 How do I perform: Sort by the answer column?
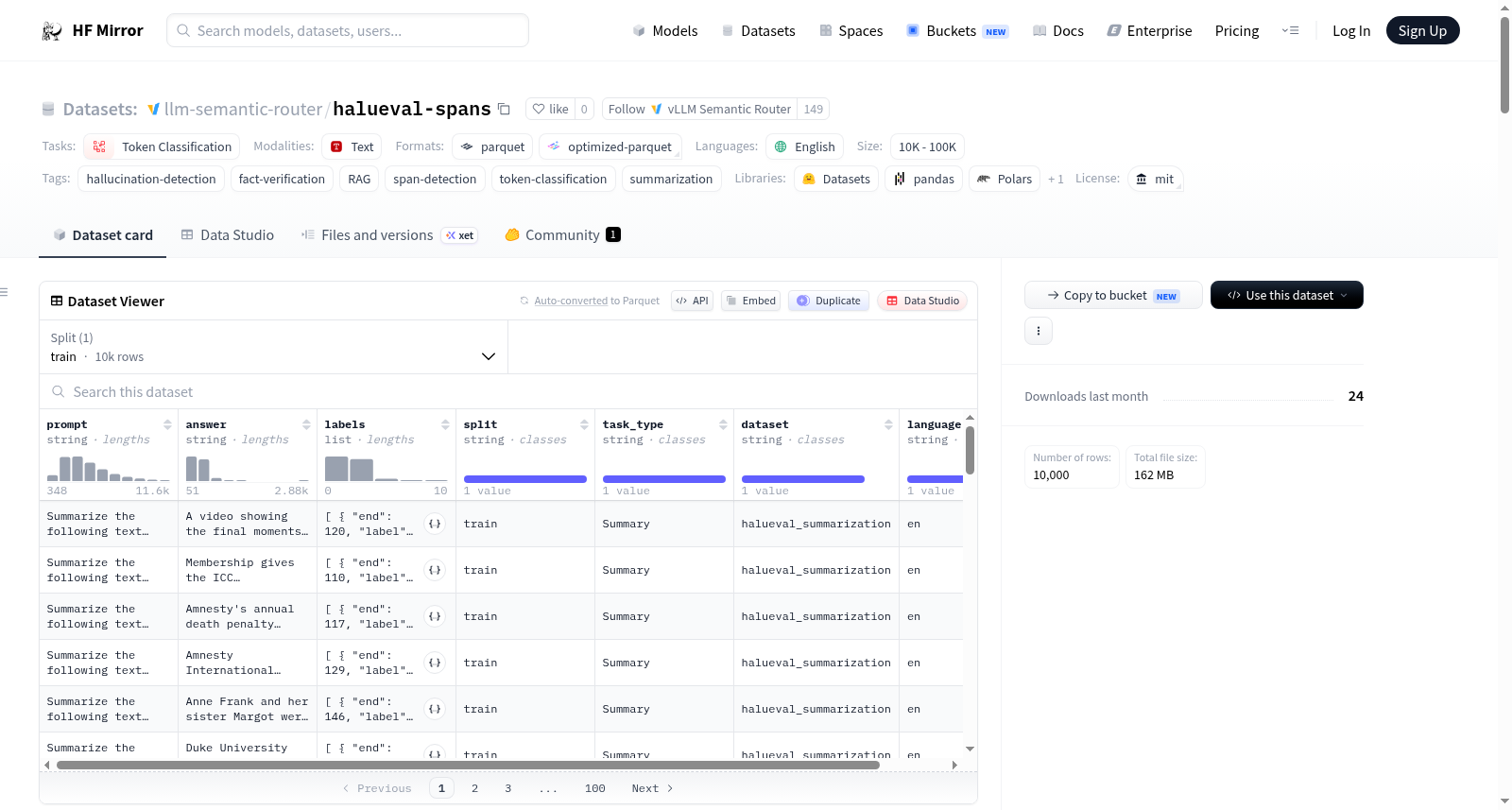coord(306,424)
